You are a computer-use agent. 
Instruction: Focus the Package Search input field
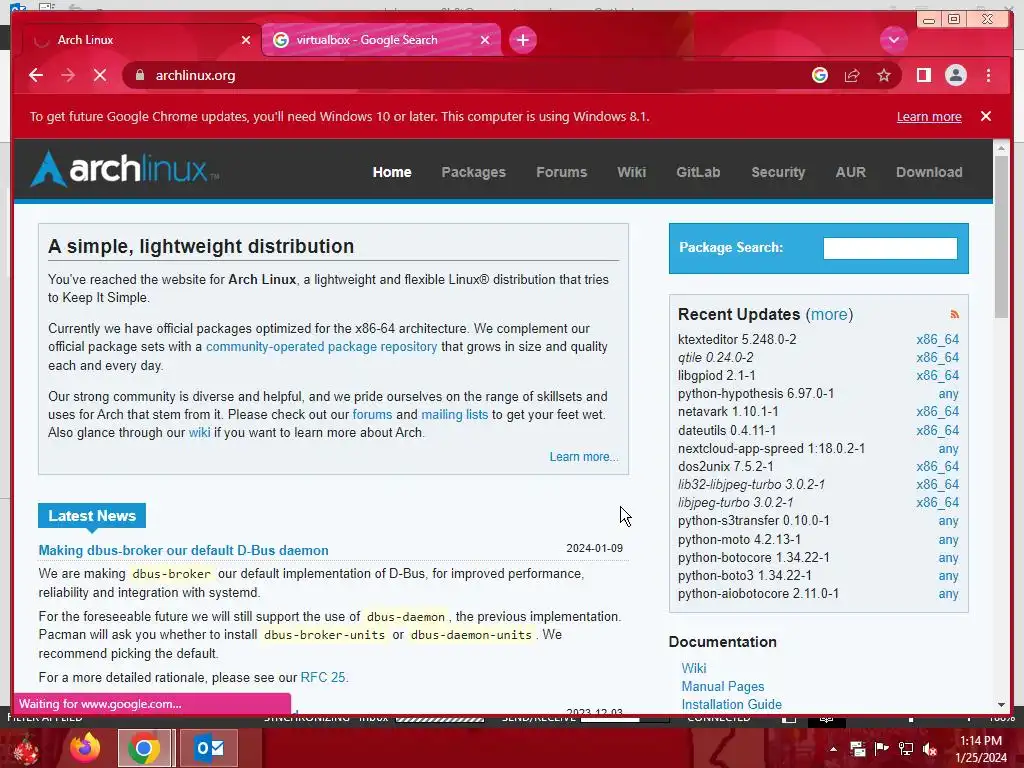[890, 248]
